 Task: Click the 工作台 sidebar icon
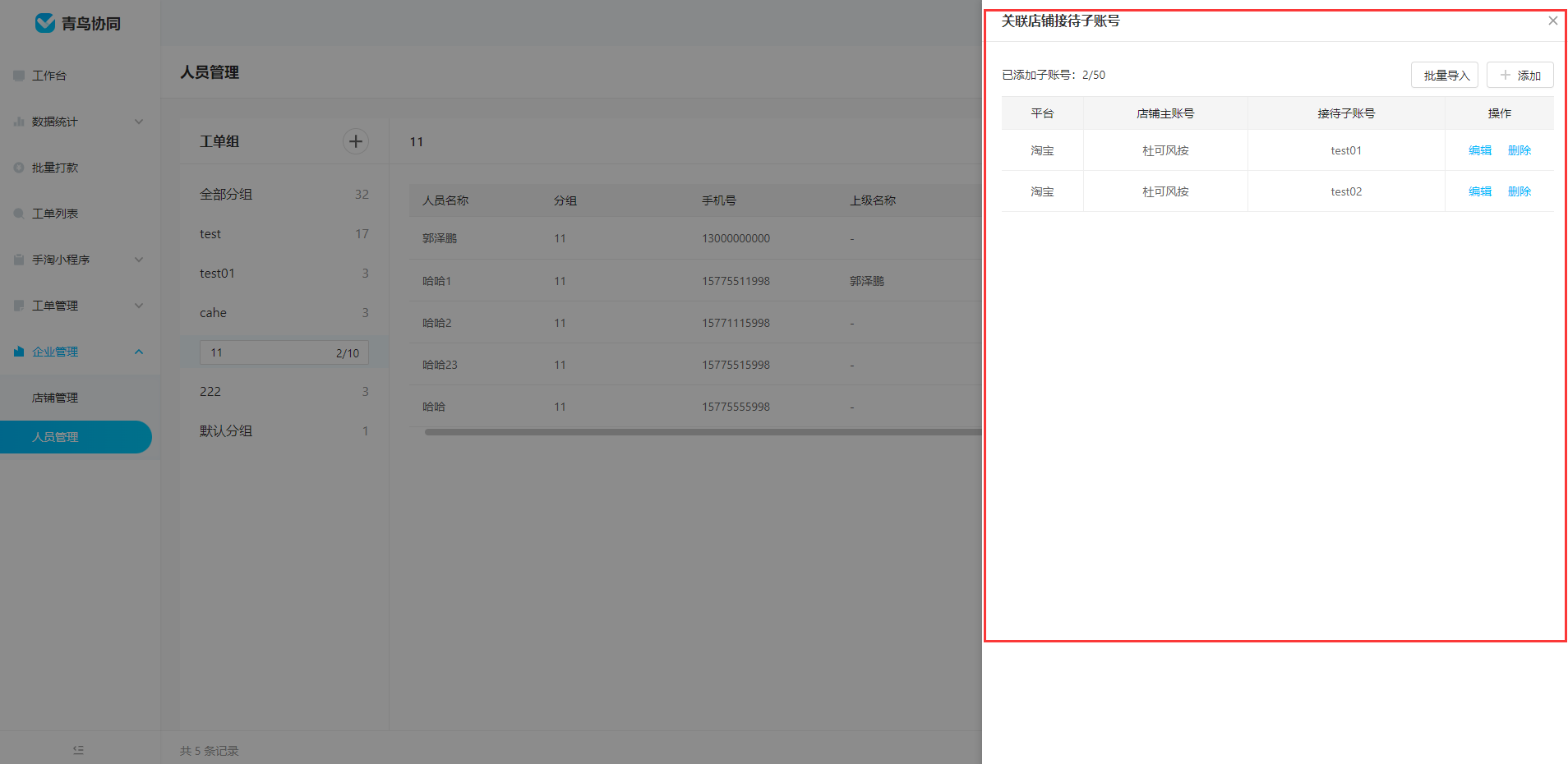[x=19, y=76]
